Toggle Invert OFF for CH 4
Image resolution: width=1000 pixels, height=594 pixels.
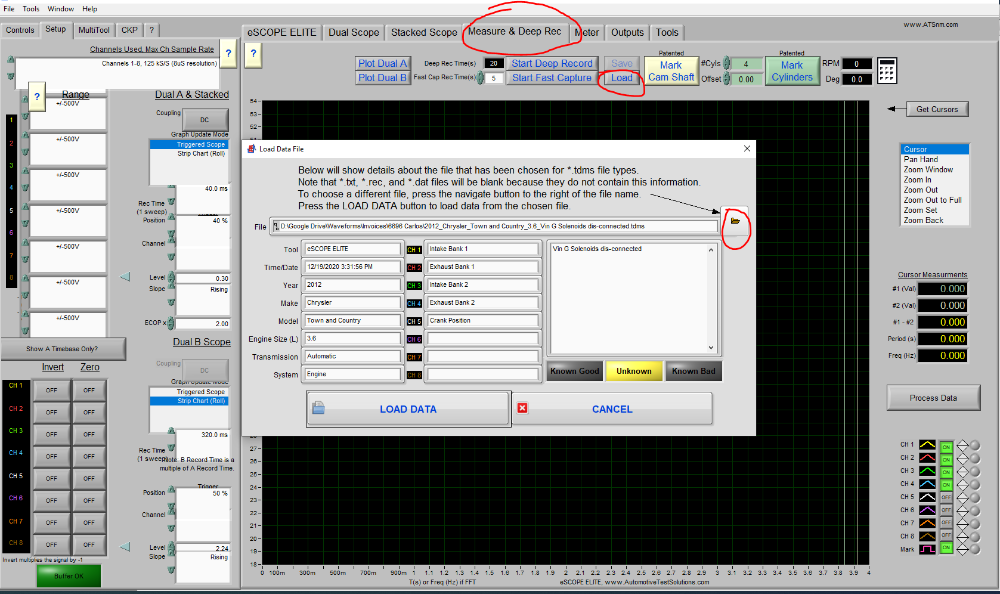pos(52,456)
